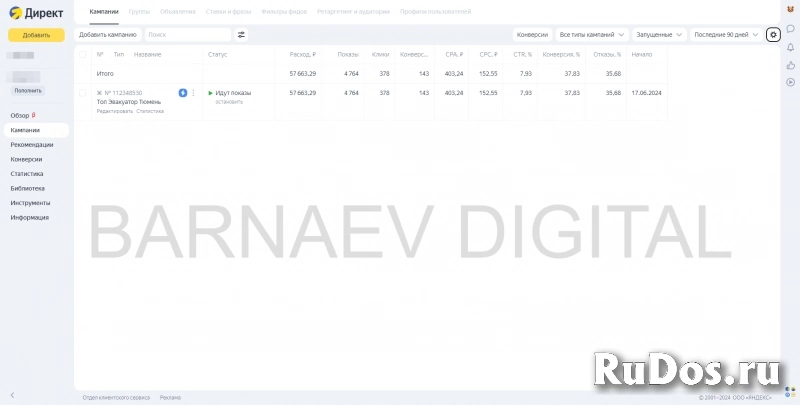800x405 pixels.
Task: Click Добавить кампанию button
Action: [108, 35]
